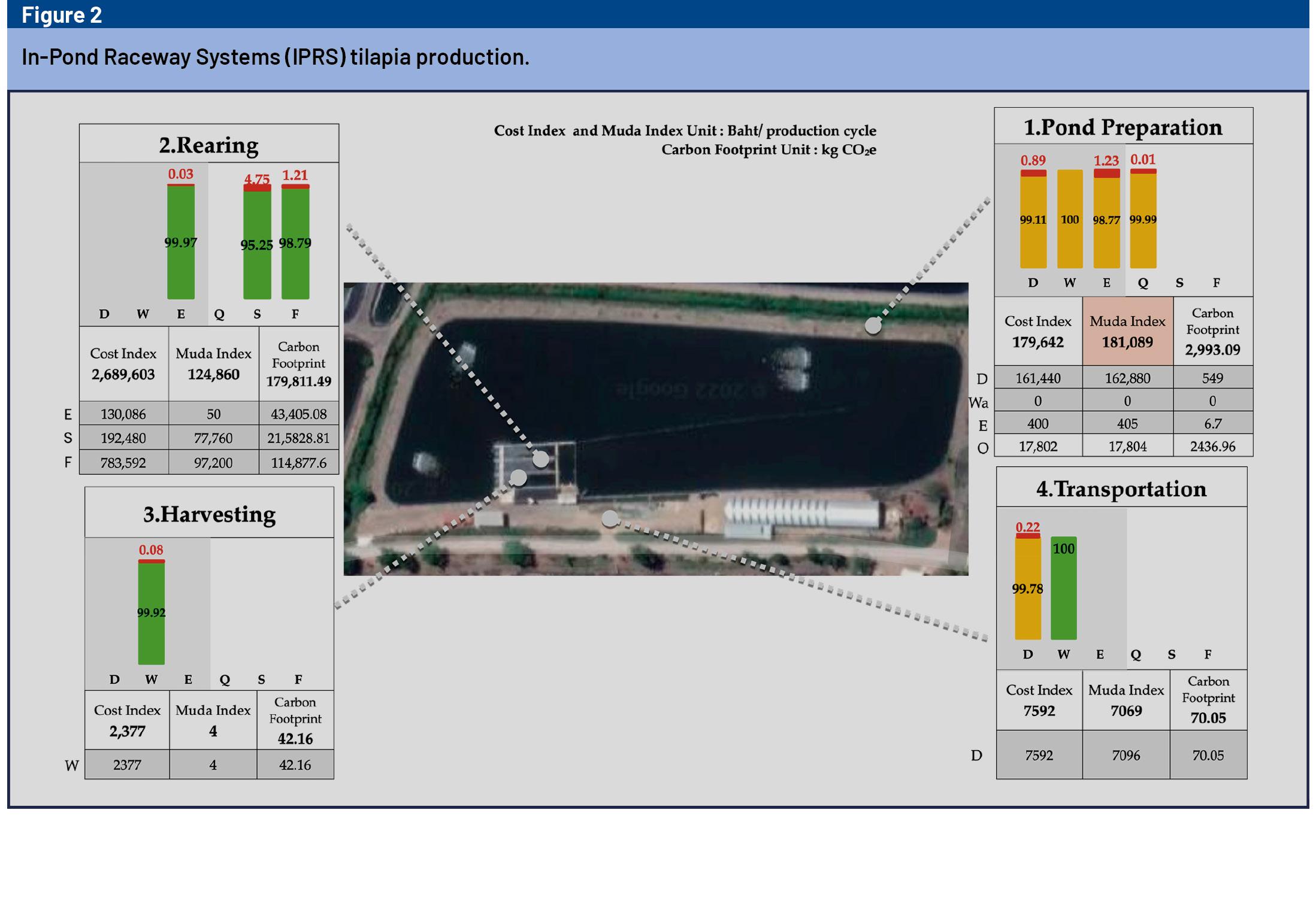Click the 1.Pond Preparation heading
The height and width of the screenshot is (898, 1316).
[1123, 127]
